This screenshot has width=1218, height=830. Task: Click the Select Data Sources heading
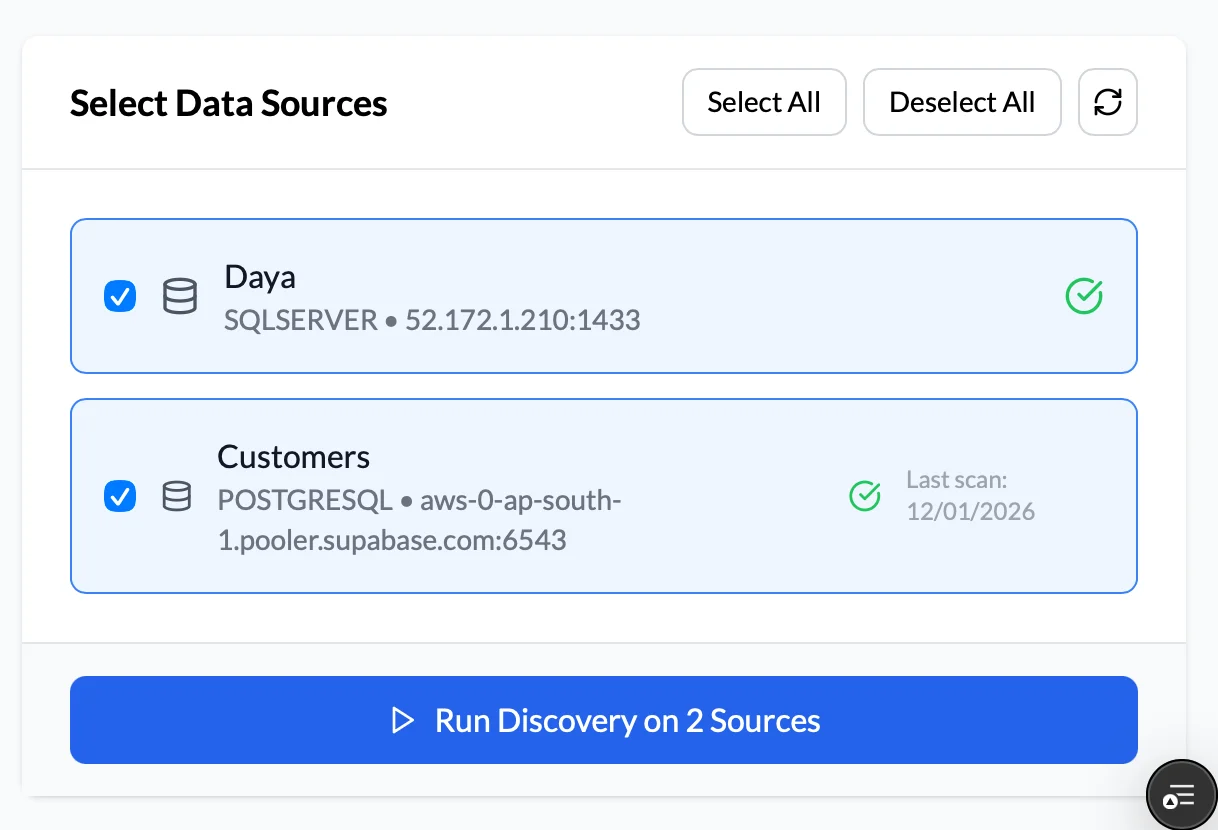pos(228,102)
